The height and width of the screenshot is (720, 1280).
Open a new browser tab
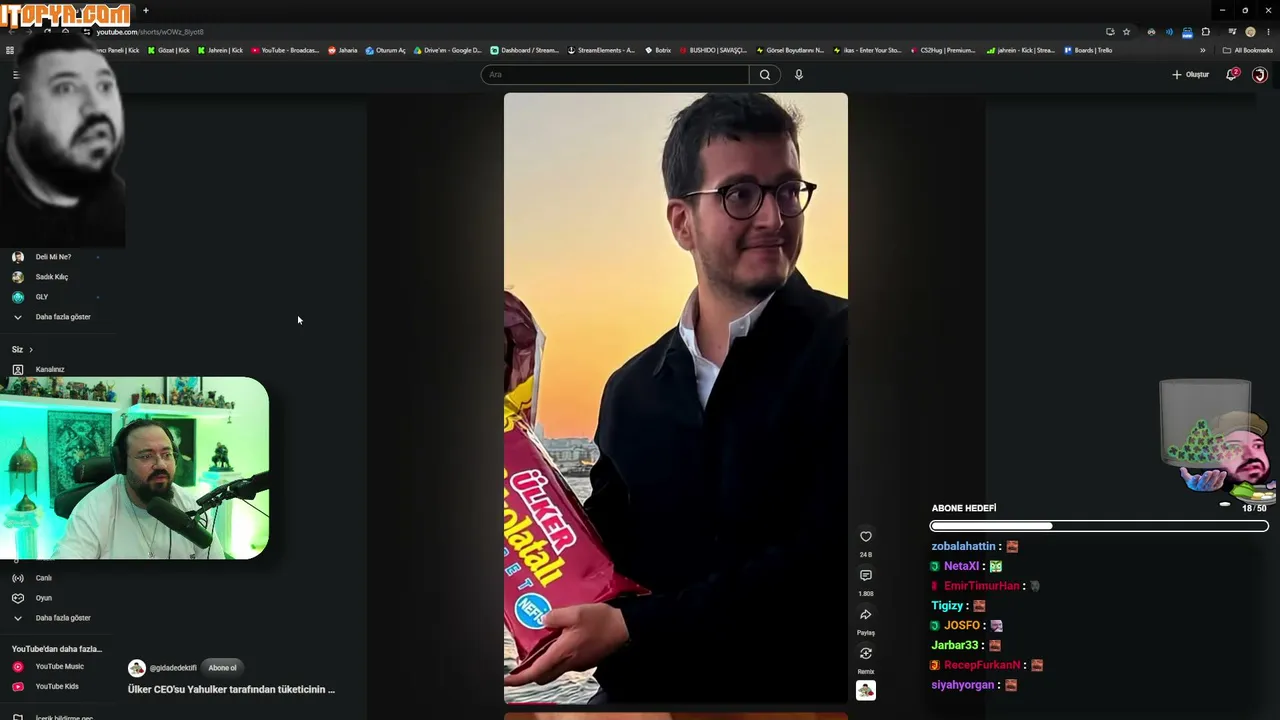(x=146, y=11)
